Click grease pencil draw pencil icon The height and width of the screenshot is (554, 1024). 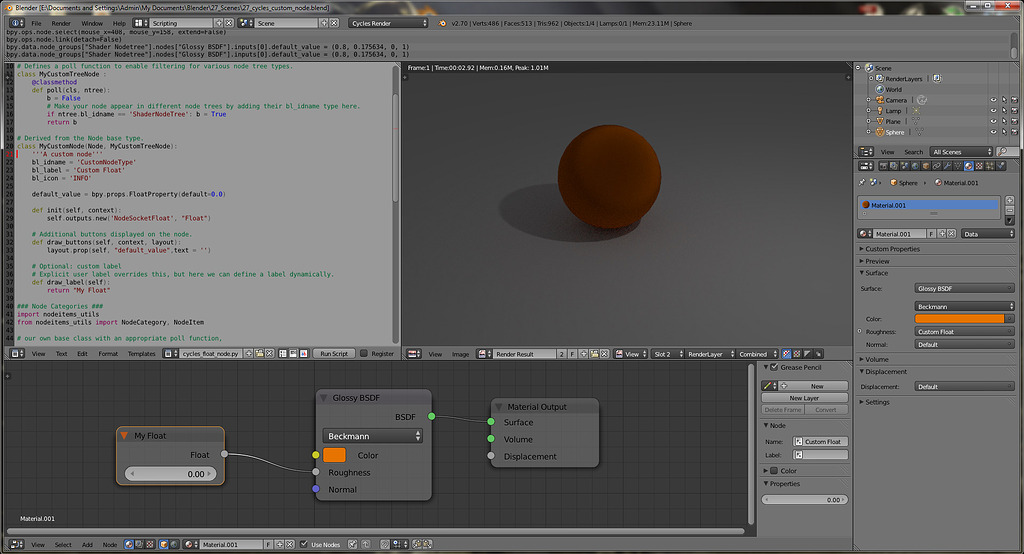tap(769, 385)
